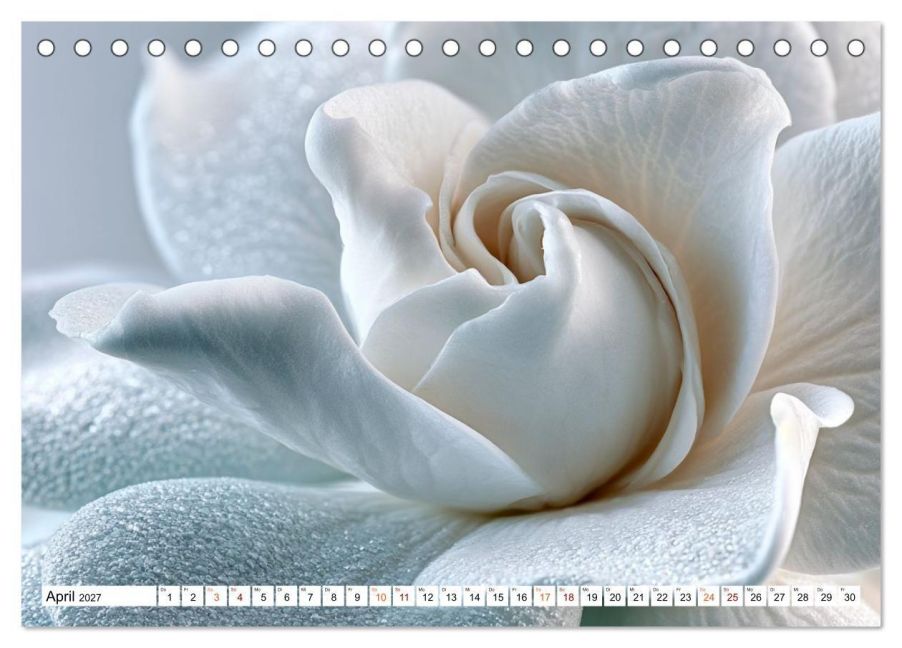Screen dimensions: 902x648
Task: Pick Sunday date 18 in red
Action: [568, 596]
